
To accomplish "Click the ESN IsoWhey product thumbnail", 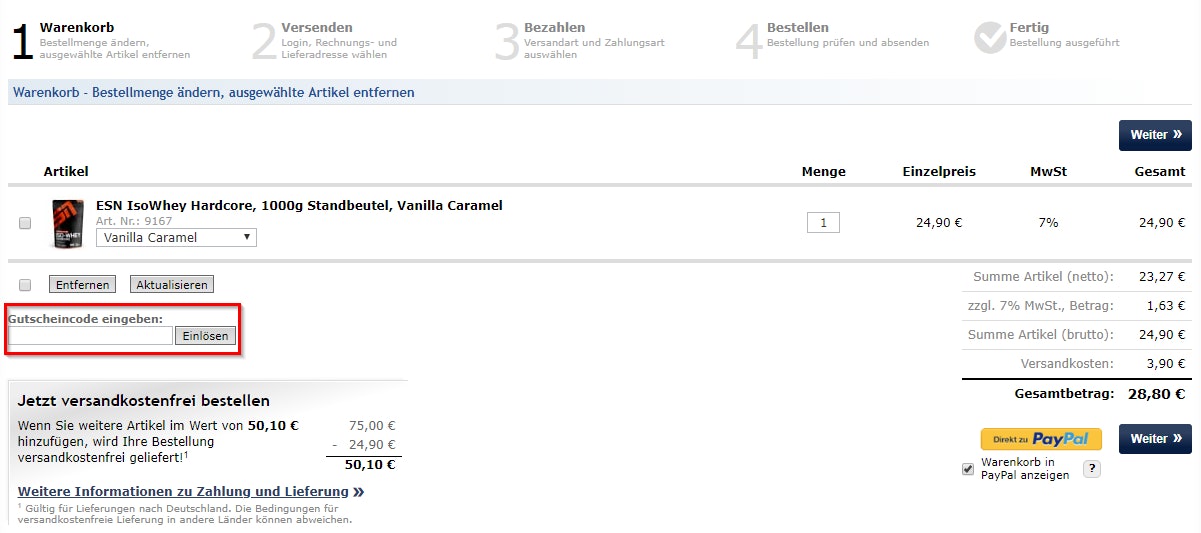I will click(x=67, y=223).
